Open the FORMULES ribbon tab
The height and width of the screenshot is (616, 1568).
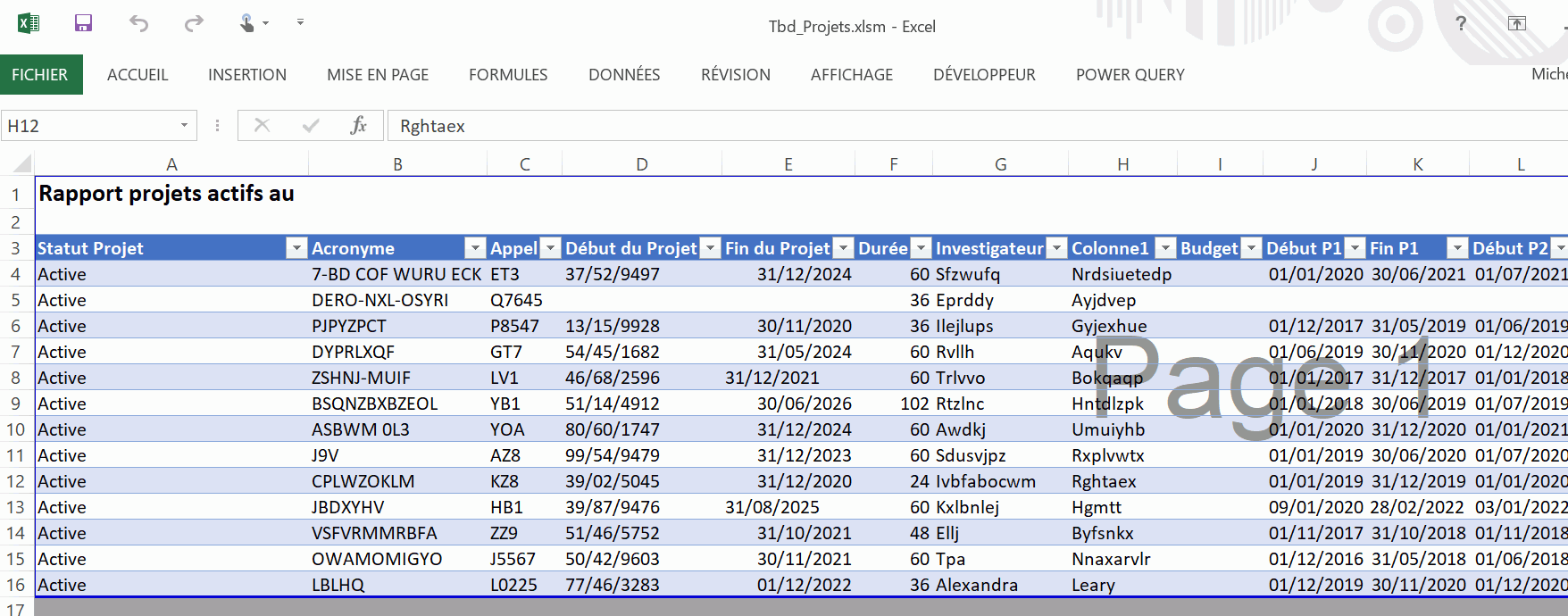tap(508, 75)
